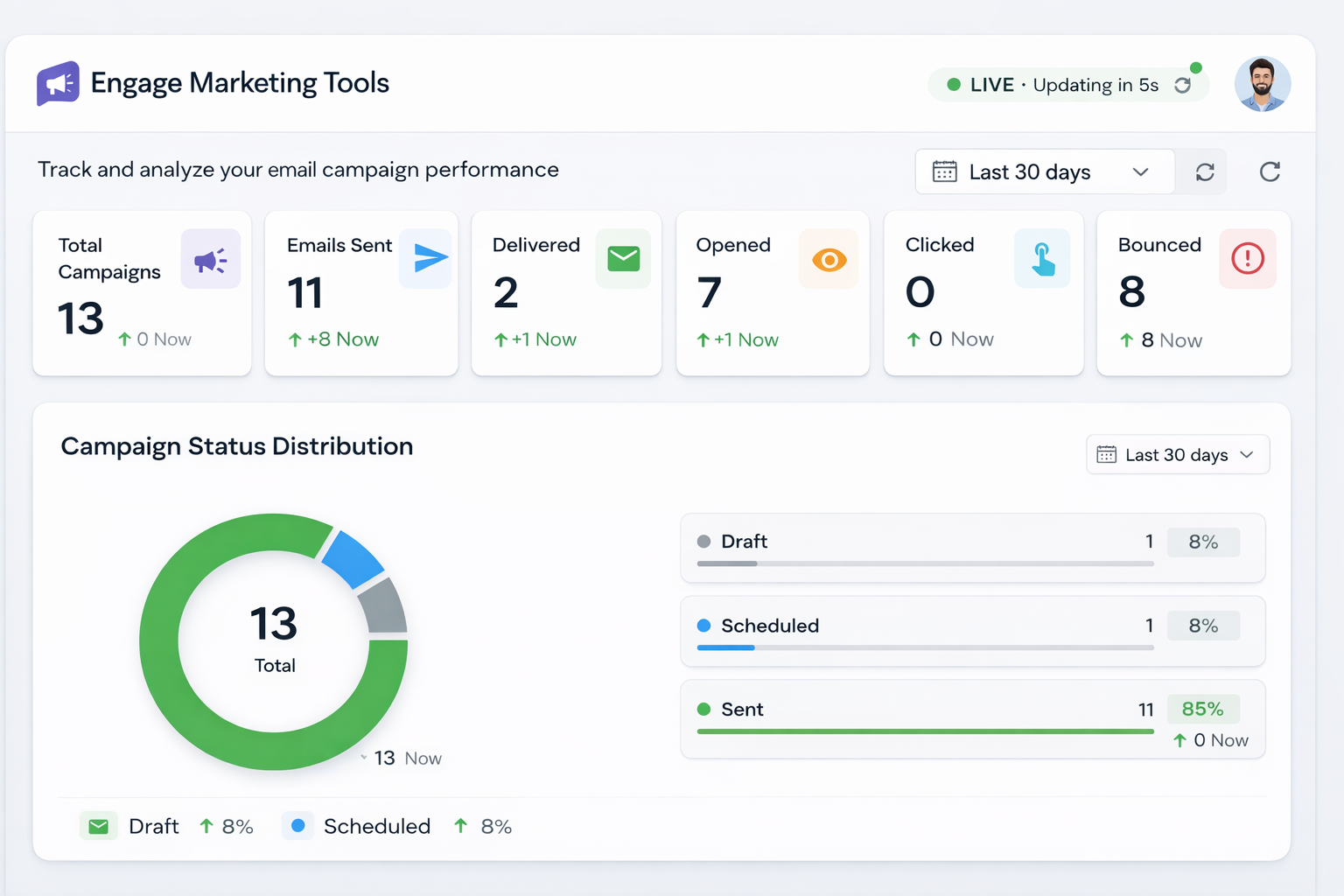
Task: Click the Delivered envelope icon
Action: (x=624, y=258)
